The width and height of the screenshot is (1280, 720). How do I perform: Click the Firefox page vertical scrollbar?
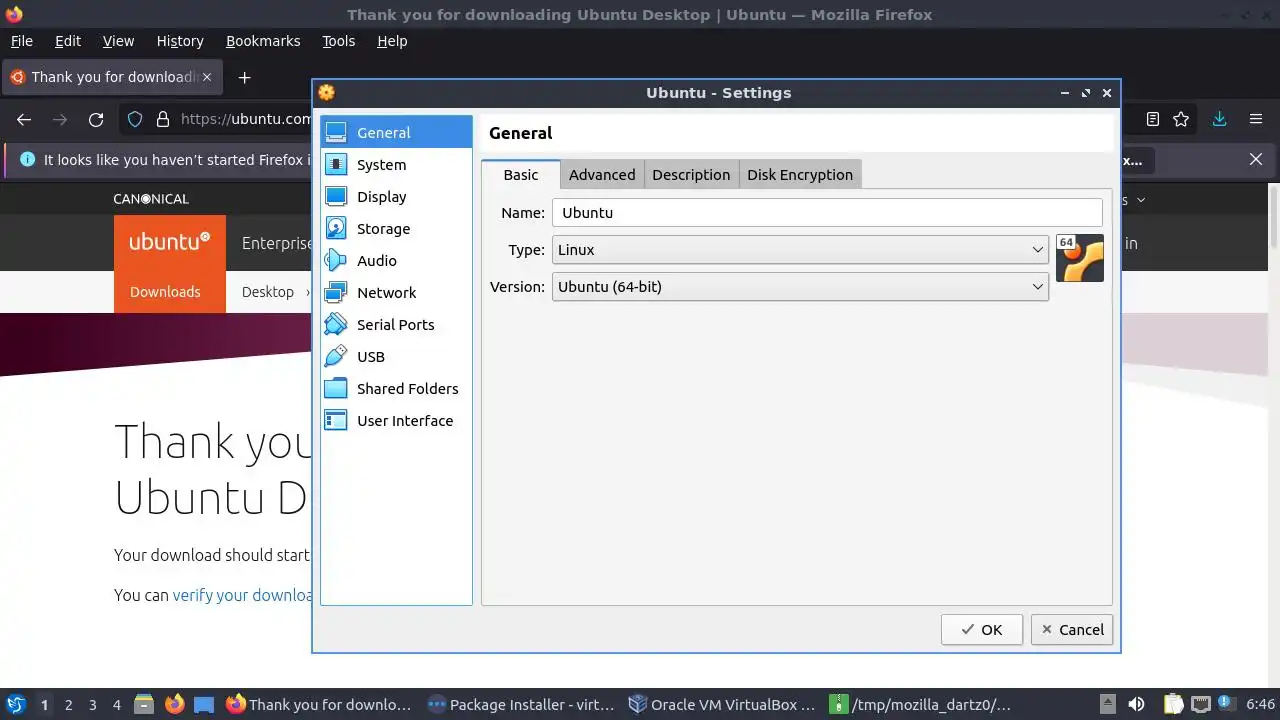tap(1273, 218)
